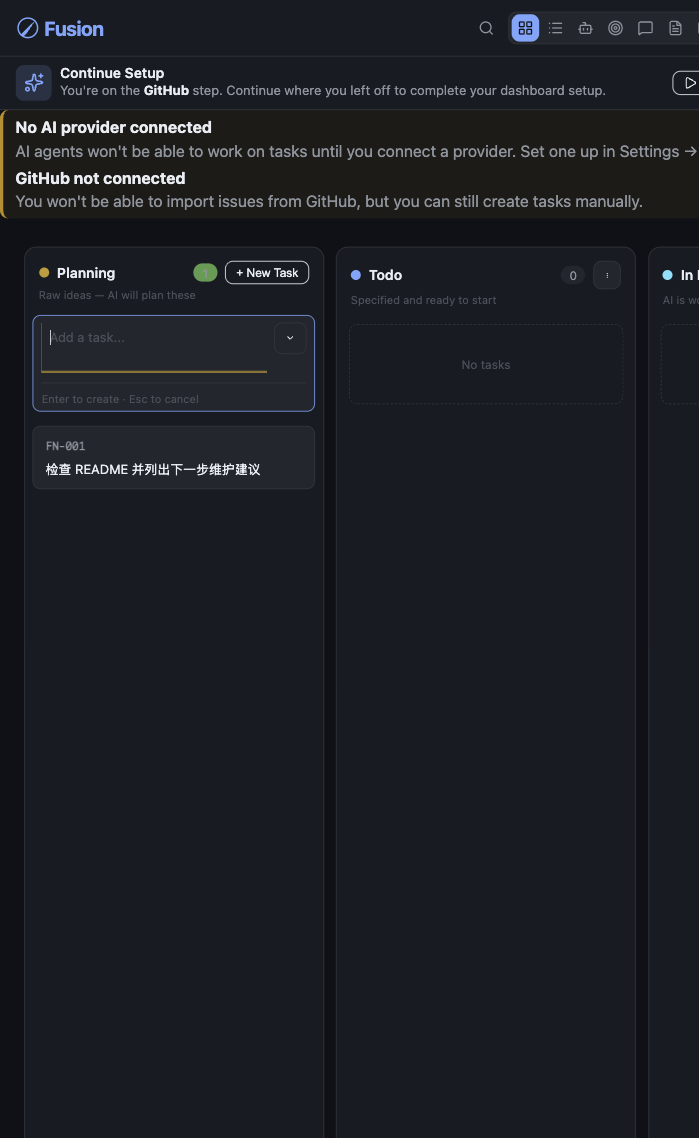Click the Planning column title
The height and width of the screenshot is (1138, 699).
point(86,273)
